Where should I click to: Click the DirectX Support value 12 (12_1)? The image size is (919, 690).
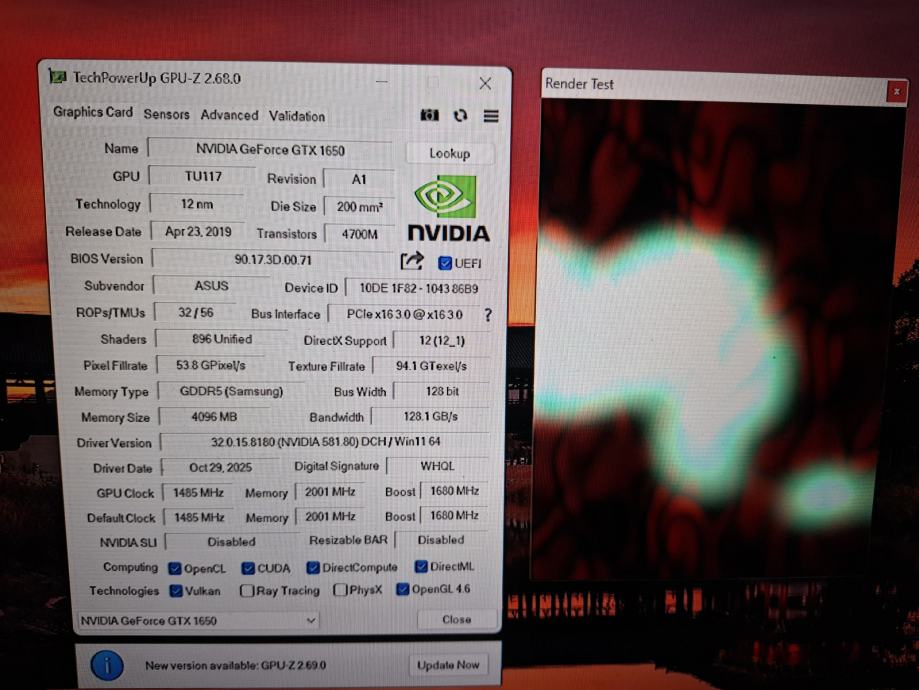[x=441, y=341]
